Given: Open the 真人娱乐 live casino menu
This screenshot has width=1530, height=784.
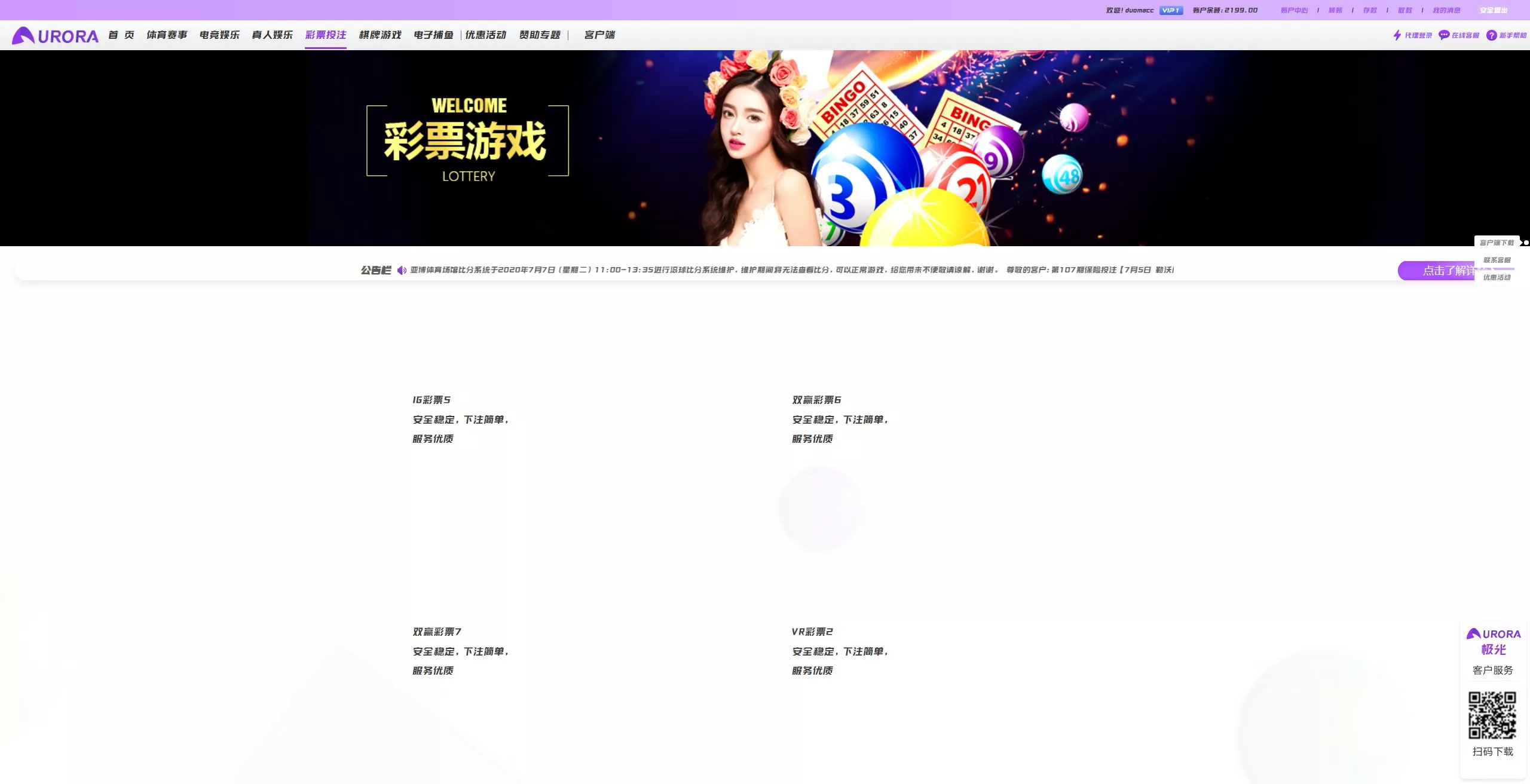Looking at the screenshot, I should tap(272, 35).
